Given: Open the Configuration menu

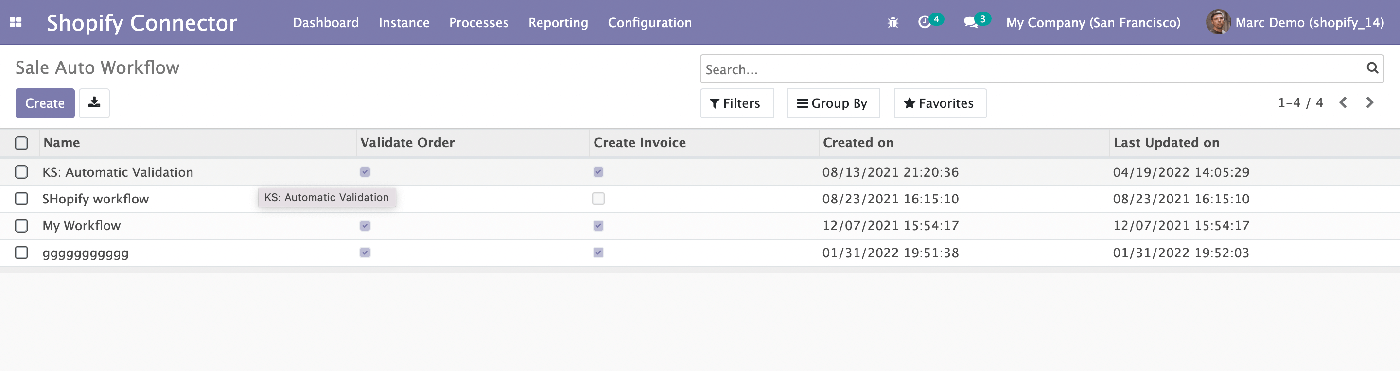Looking at the screenshot, I should (x=649, y=22).
